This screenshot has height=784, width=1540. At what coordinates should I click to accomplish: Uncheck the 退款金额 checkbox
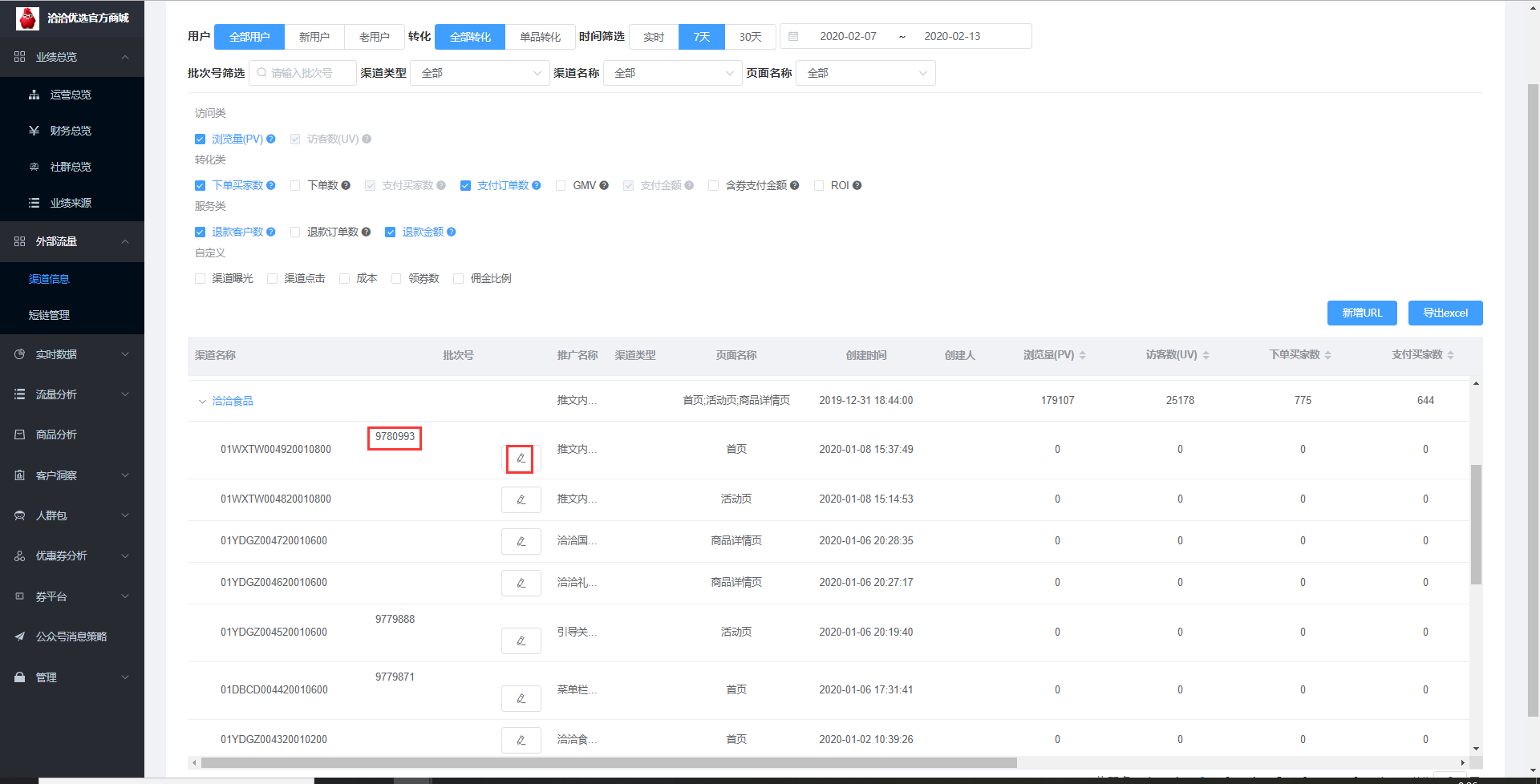(x=391, y=232)
